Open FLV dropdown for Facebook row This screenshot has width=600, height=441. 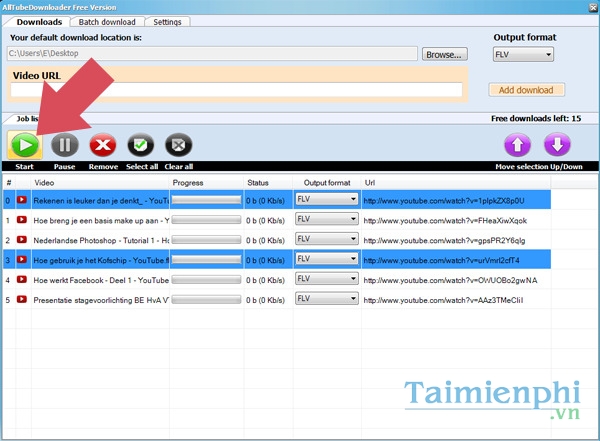pyautogui.click(x=327, y=279)
